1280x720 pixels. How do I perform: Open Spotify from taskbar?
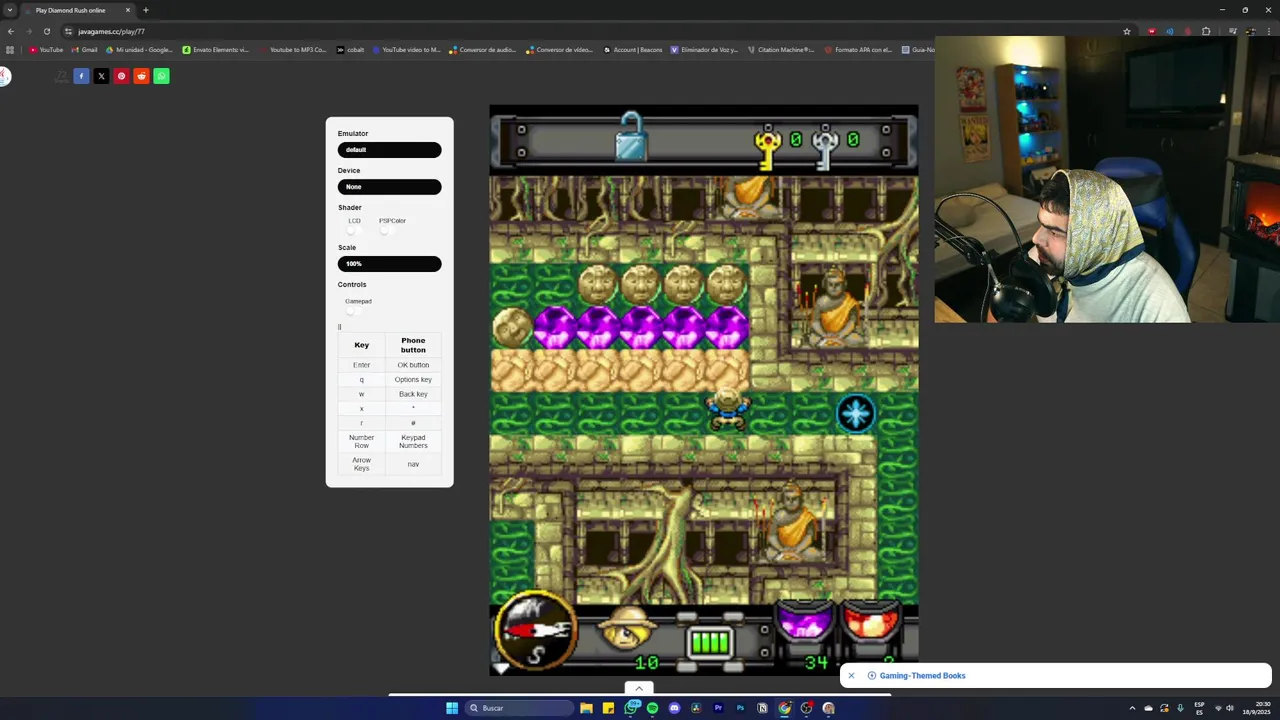pos(652,708)
